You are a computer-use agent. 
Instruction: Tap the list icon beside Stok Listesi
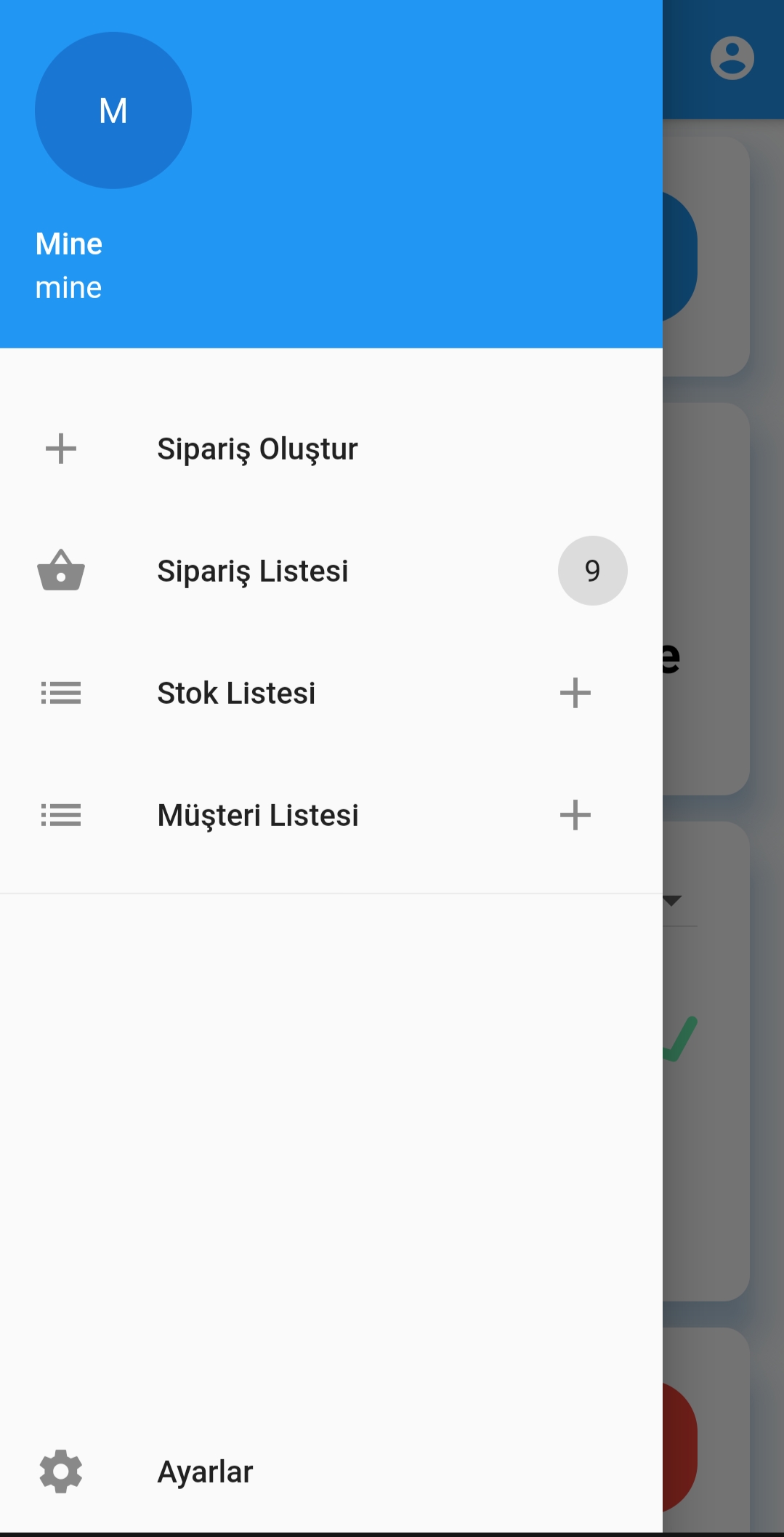point(61,693)
